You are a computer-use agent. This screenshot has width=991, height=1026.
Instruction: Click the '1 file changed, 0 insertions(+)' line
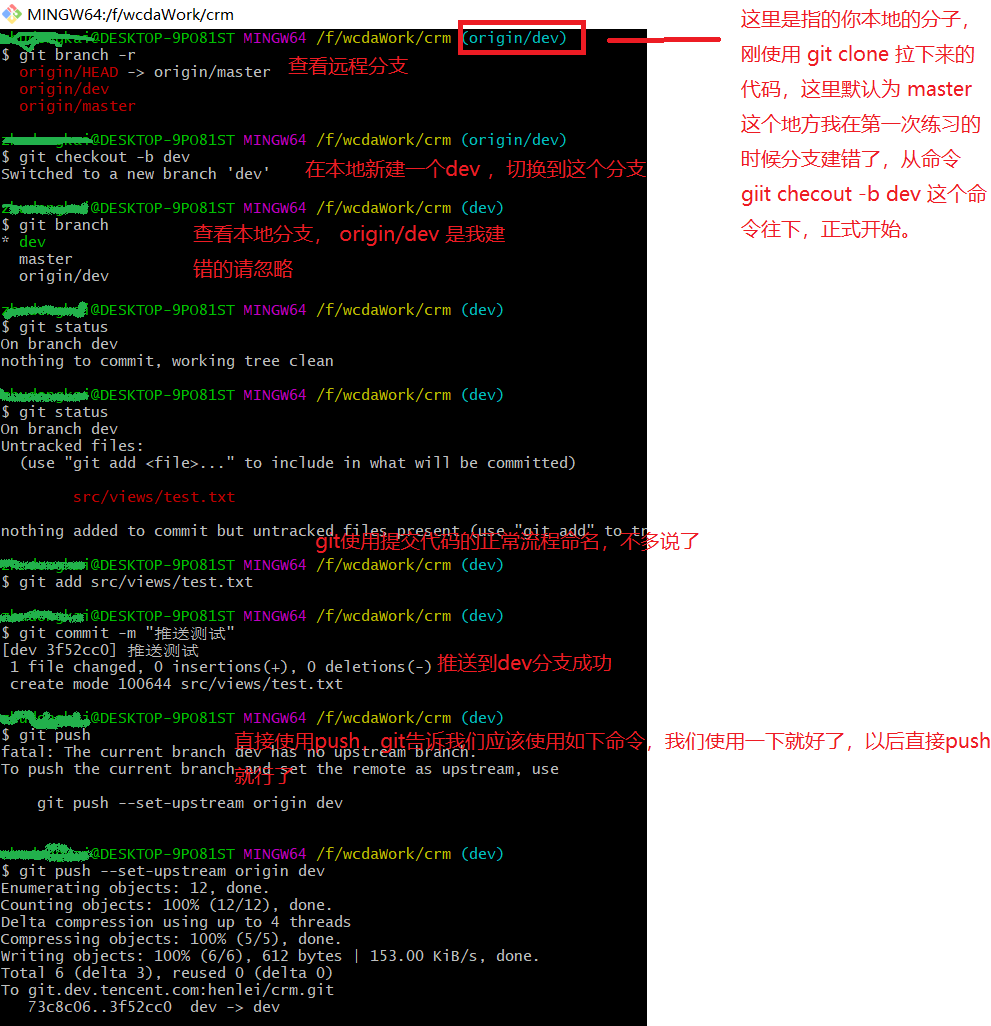[x=221, y=667]
